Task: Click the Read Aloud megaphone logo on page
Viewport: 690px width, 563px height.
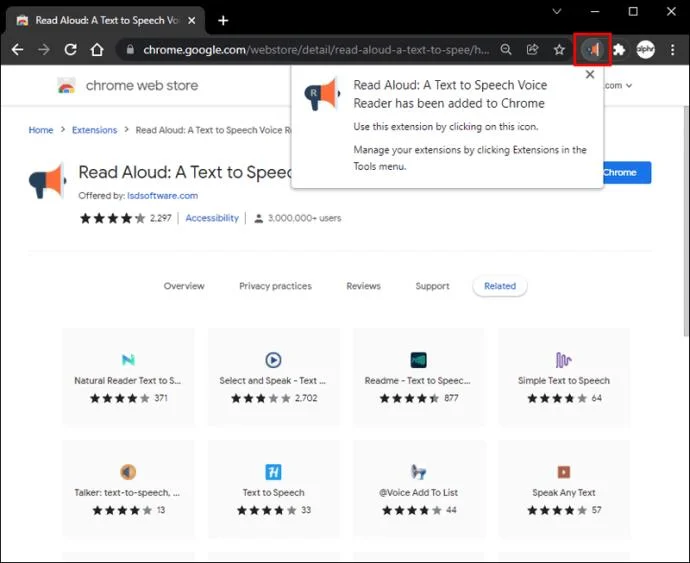Action: pyautogui.click(x=48, y=181)
